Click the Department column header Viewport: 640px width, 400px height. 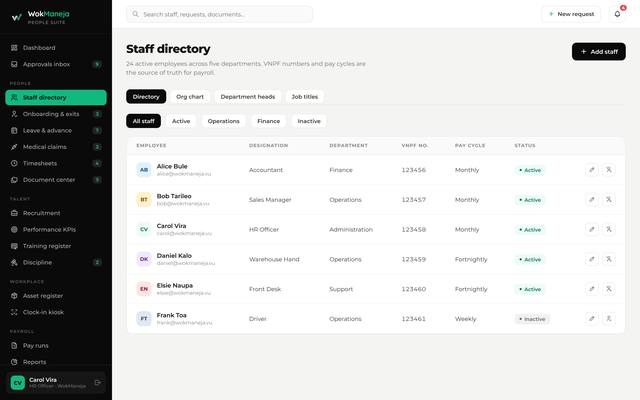(349, 146)
